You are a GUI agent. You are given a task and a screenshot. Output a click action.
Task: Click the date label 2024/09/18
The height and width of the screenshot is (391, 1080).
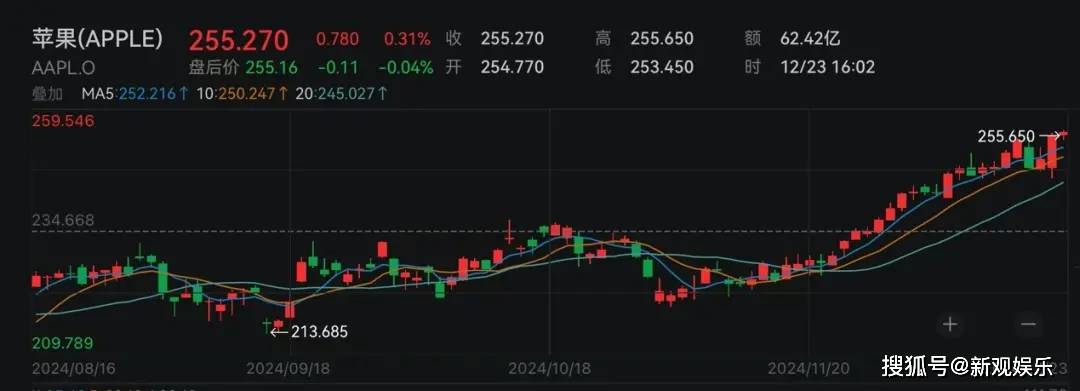pos(288,369)
